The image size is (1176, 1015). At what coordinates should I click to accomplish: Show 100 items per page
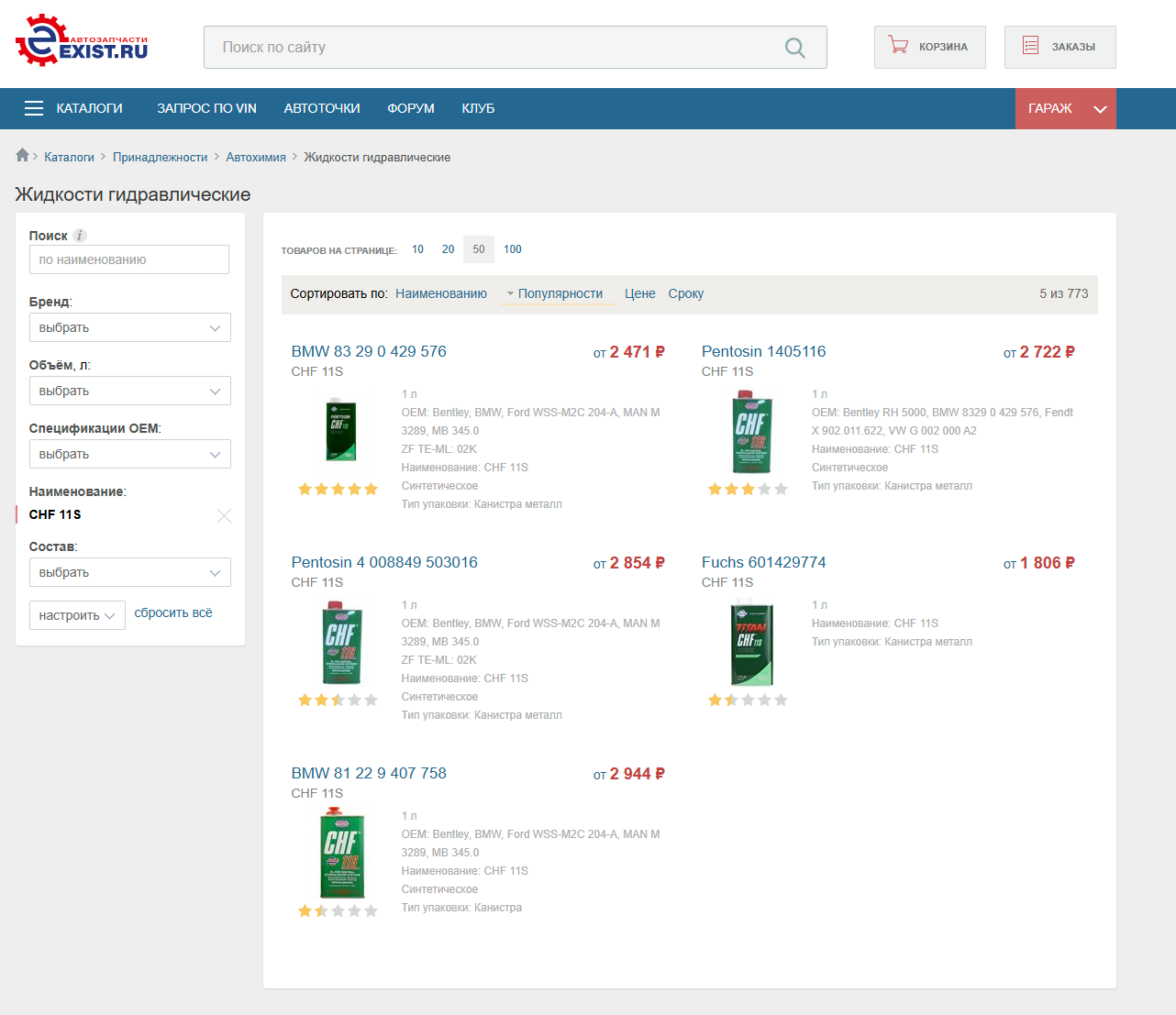[513, 249]
